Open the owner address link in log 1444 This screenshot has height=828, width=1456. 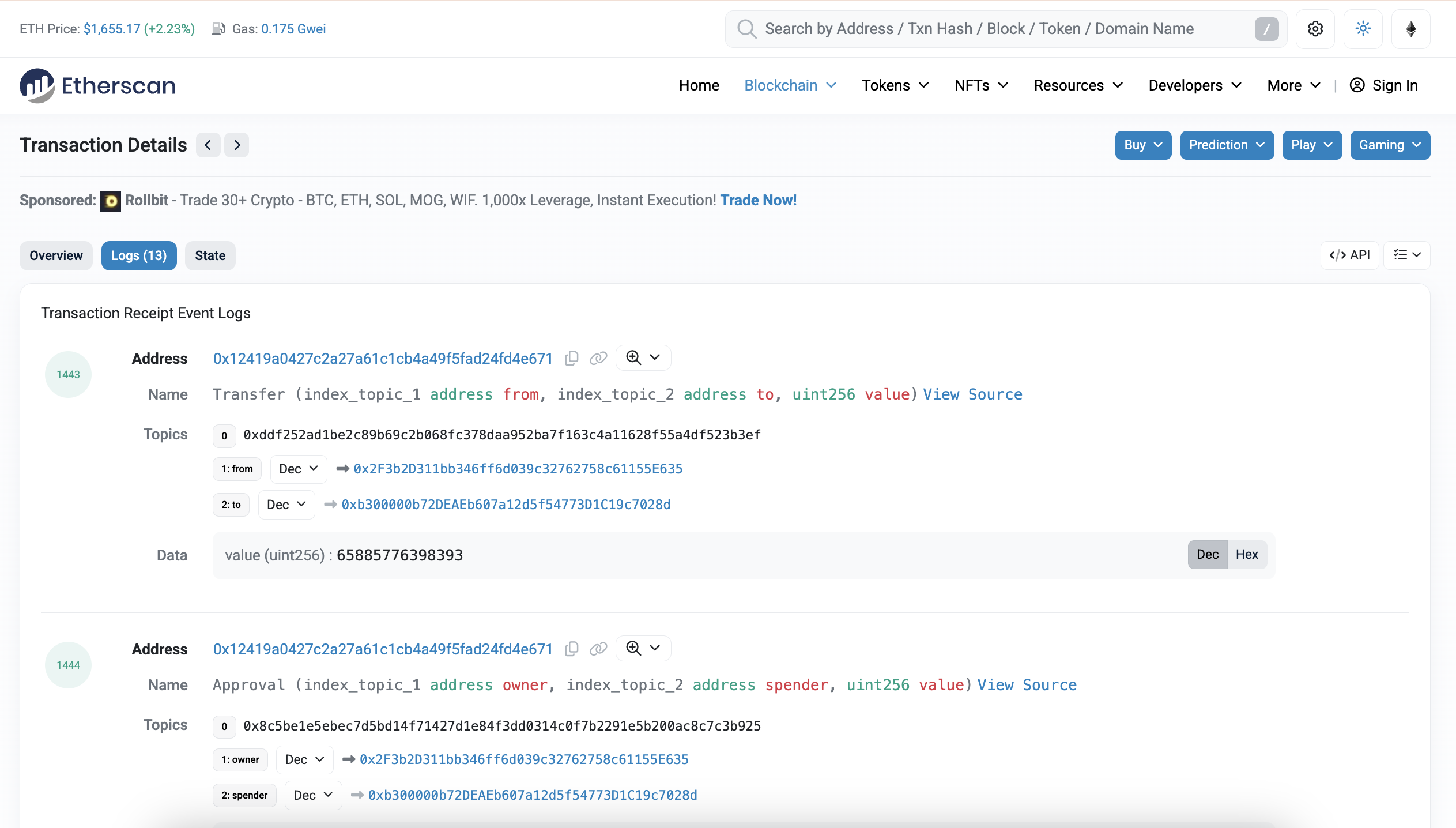524,759
